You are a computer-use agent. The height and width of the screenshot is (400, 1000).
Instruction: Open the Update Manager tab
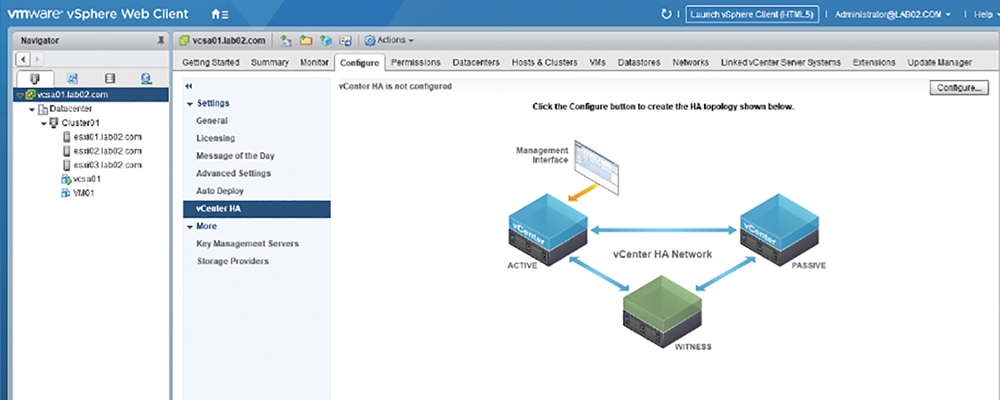(939, 63)
